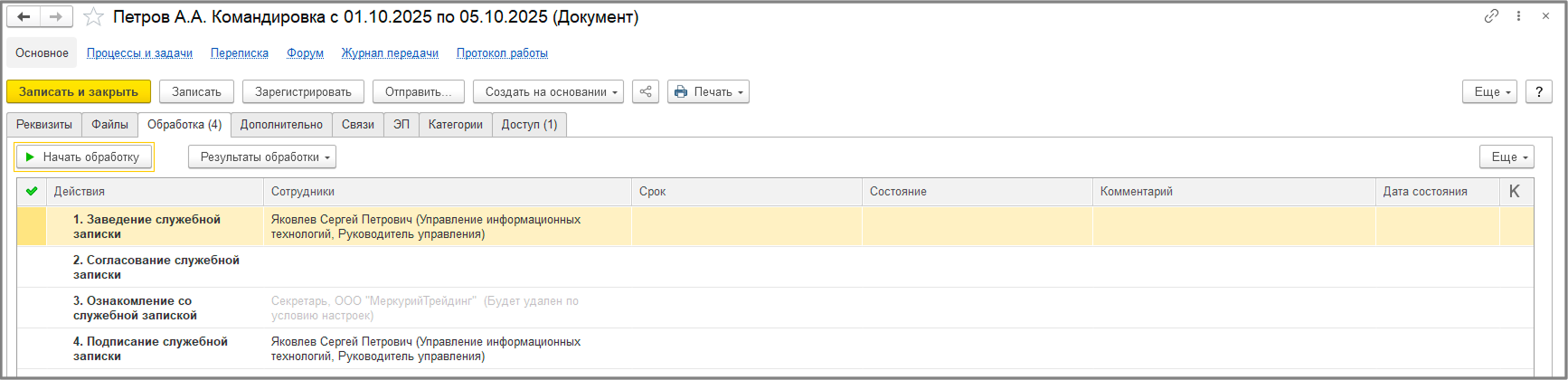Open the Процессы и задачи link
The image size is (1568, 380).
[x=139, y=53]
